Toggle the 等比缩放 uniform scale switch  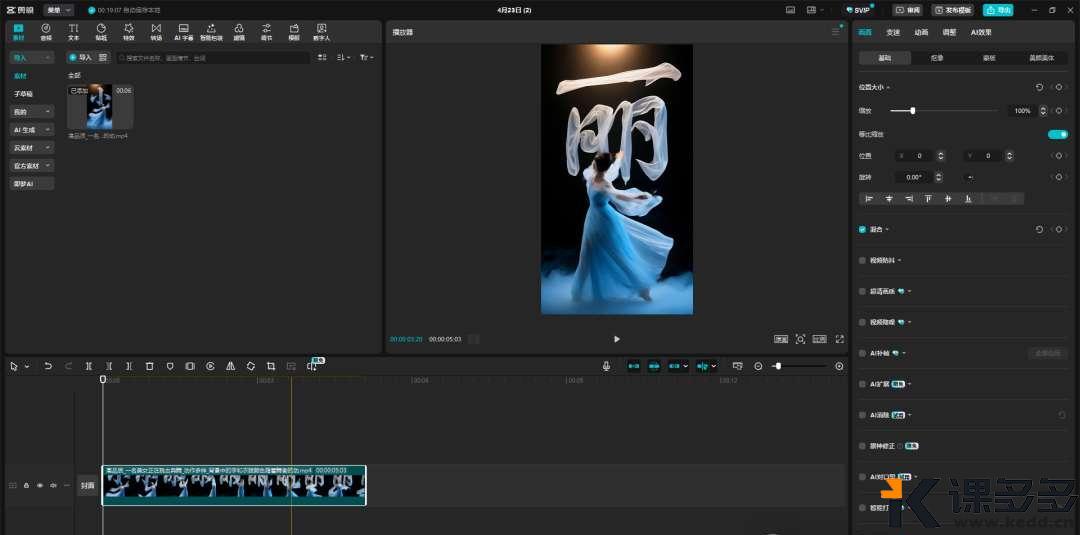click(x=1057, y=134)
